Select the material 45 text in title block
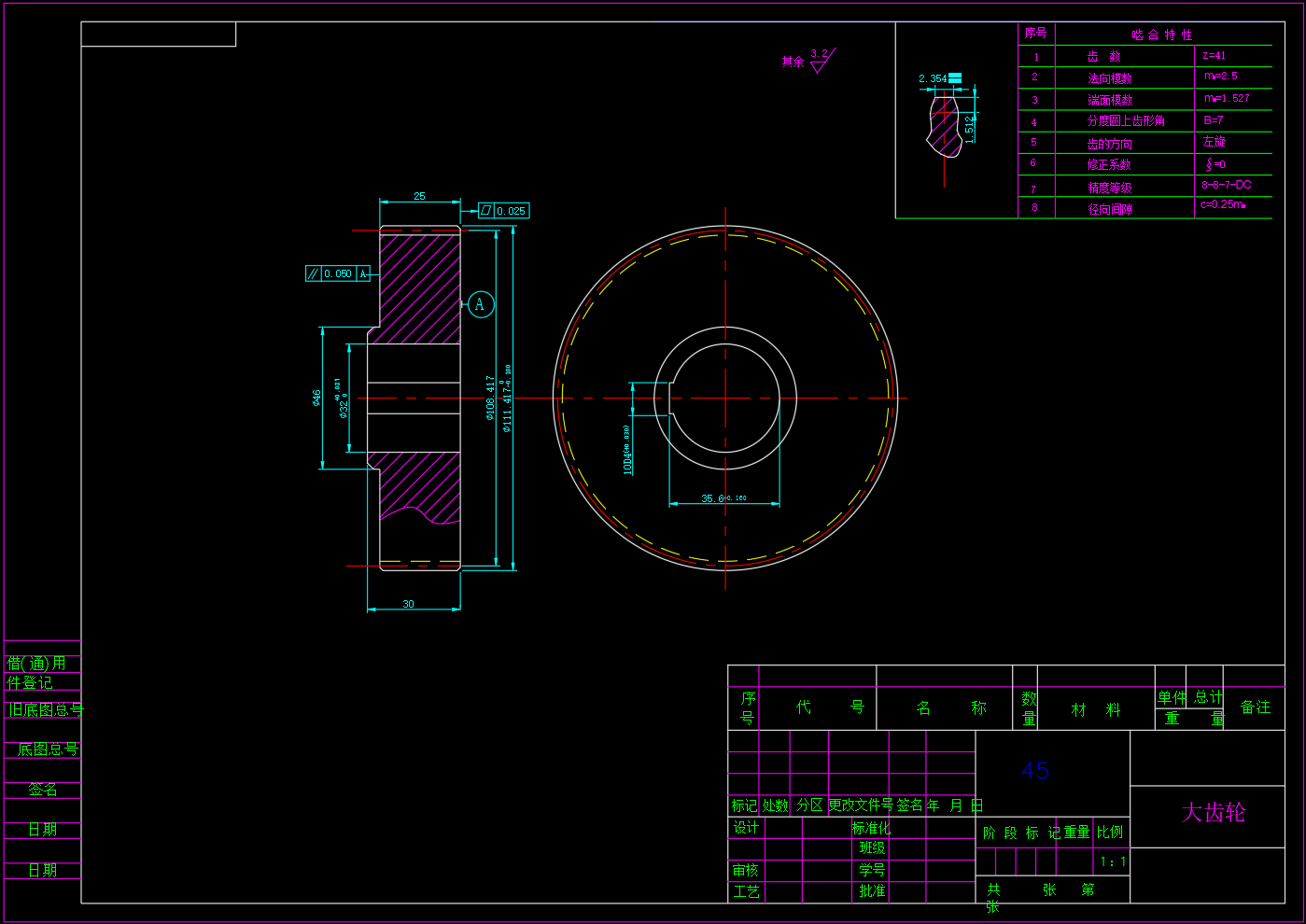 point(1035,770)
